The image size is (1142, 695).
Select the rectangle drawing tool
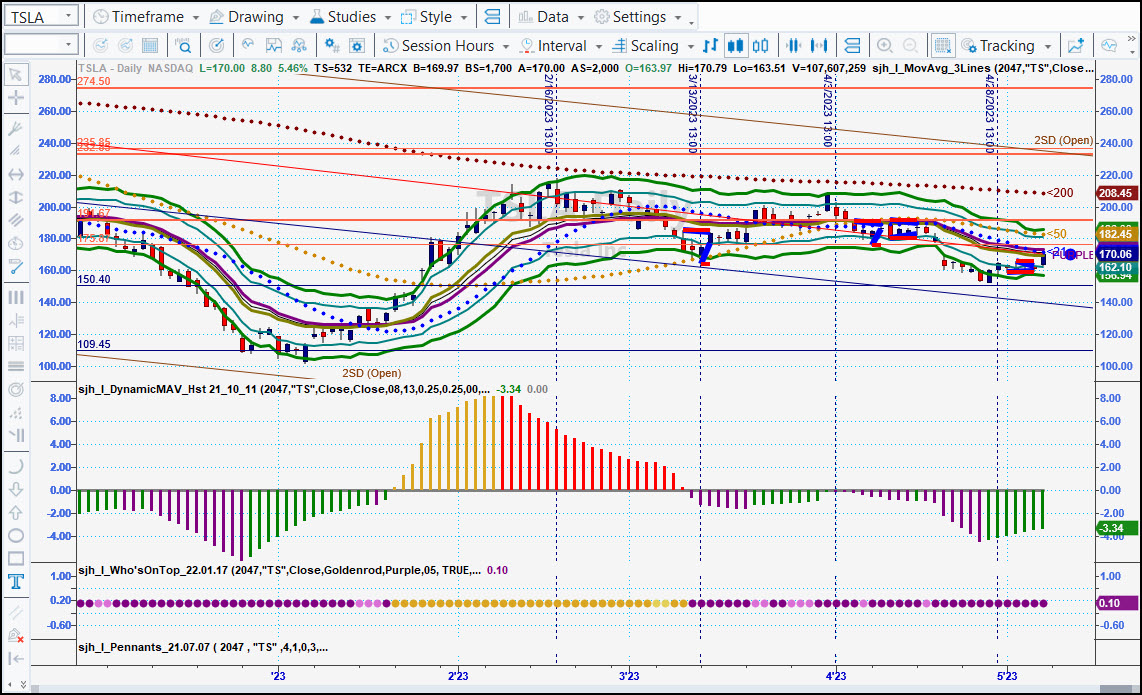point(15,559)
